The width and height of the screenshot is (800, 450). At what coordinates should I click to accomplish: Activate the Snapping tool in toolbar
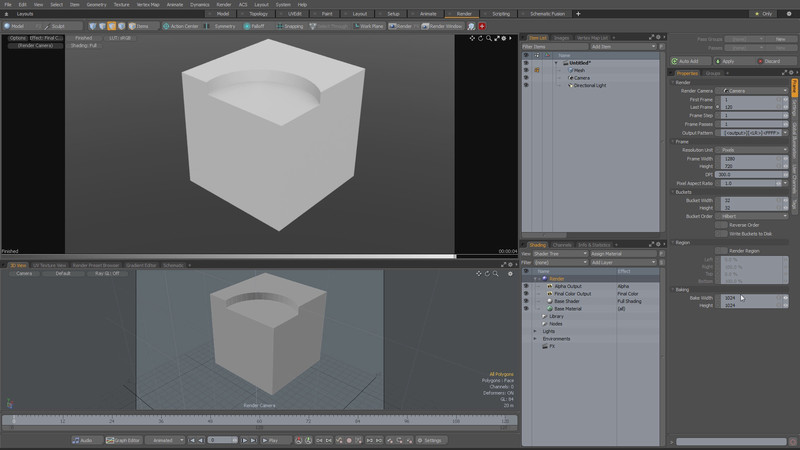(x=290, y=26)
